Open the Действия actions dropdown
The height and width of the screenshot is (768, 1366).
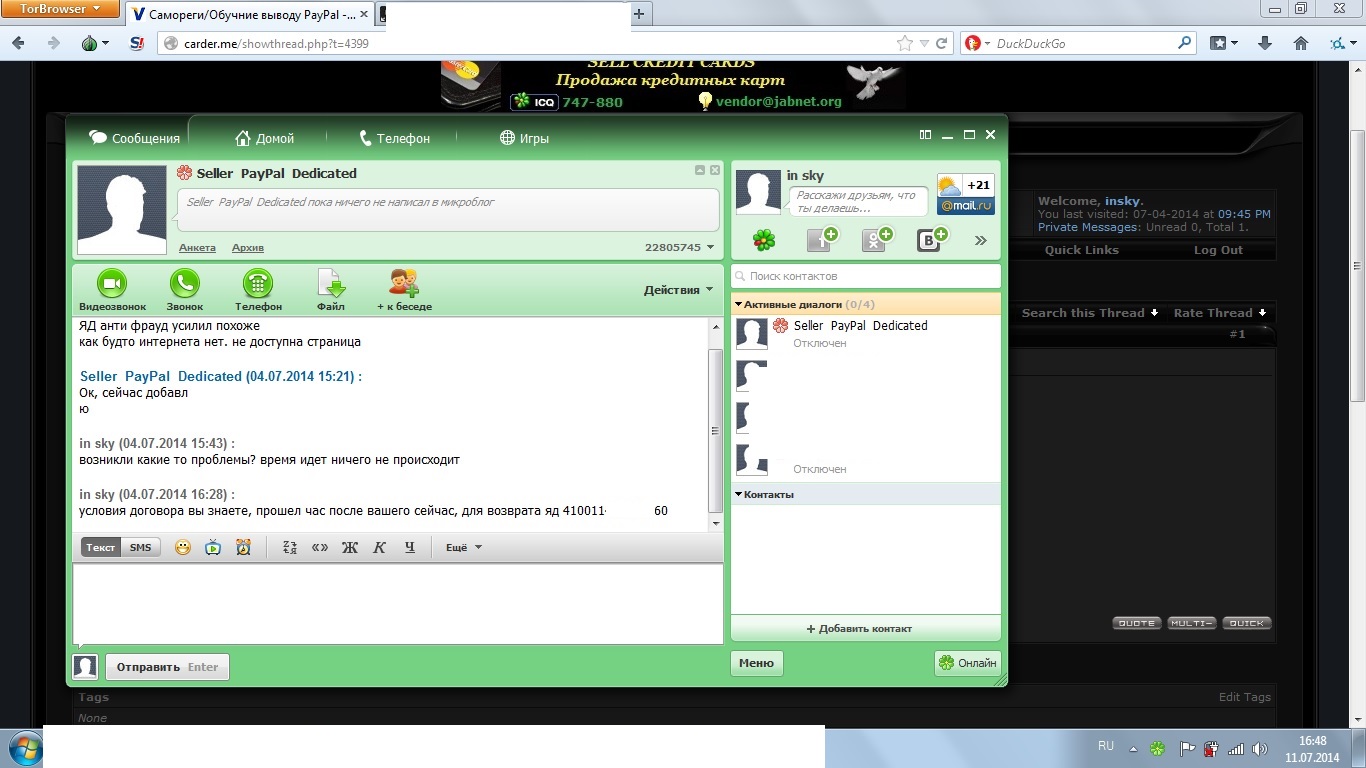pyautogui.click(x=678, y=290)
